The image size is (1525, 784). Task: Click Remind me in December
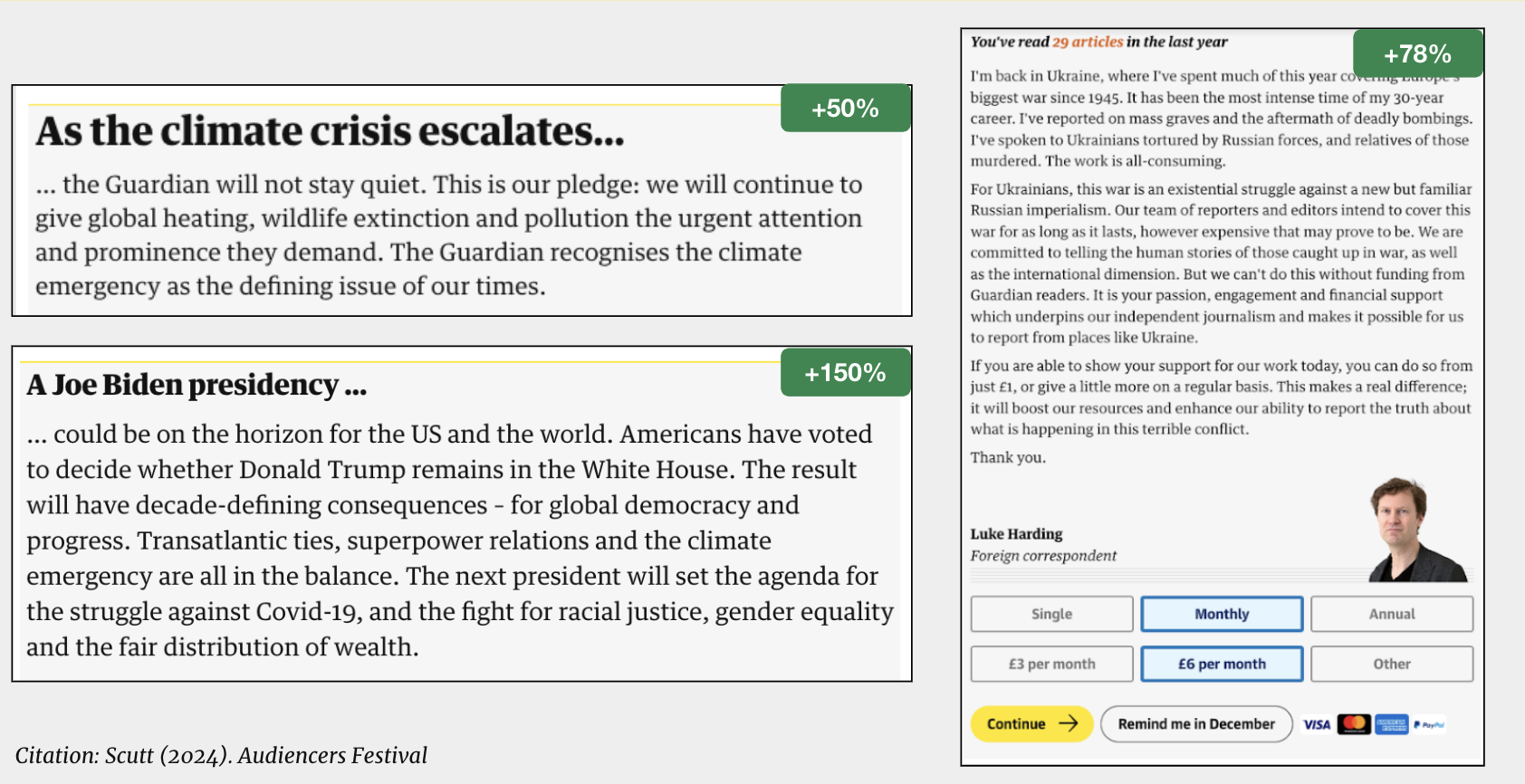click(1196, 723)
